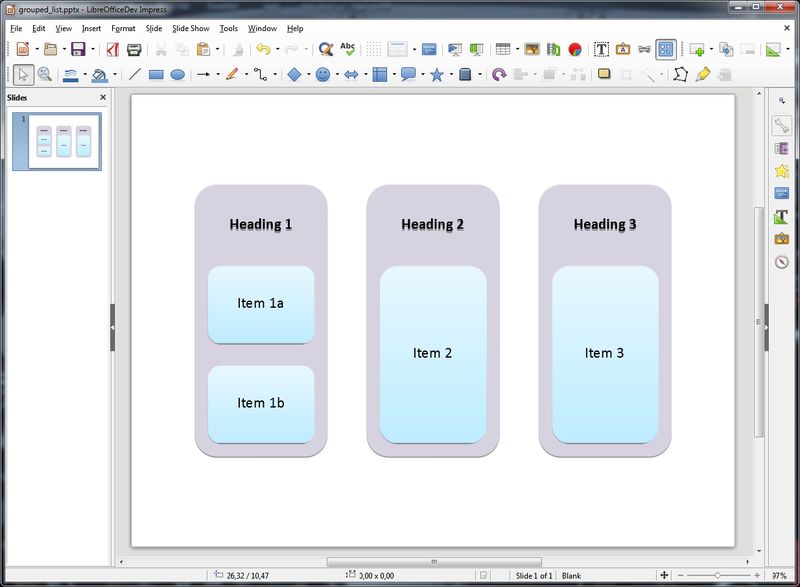Click the Paste clipboard icon

(x=203, y=49)
